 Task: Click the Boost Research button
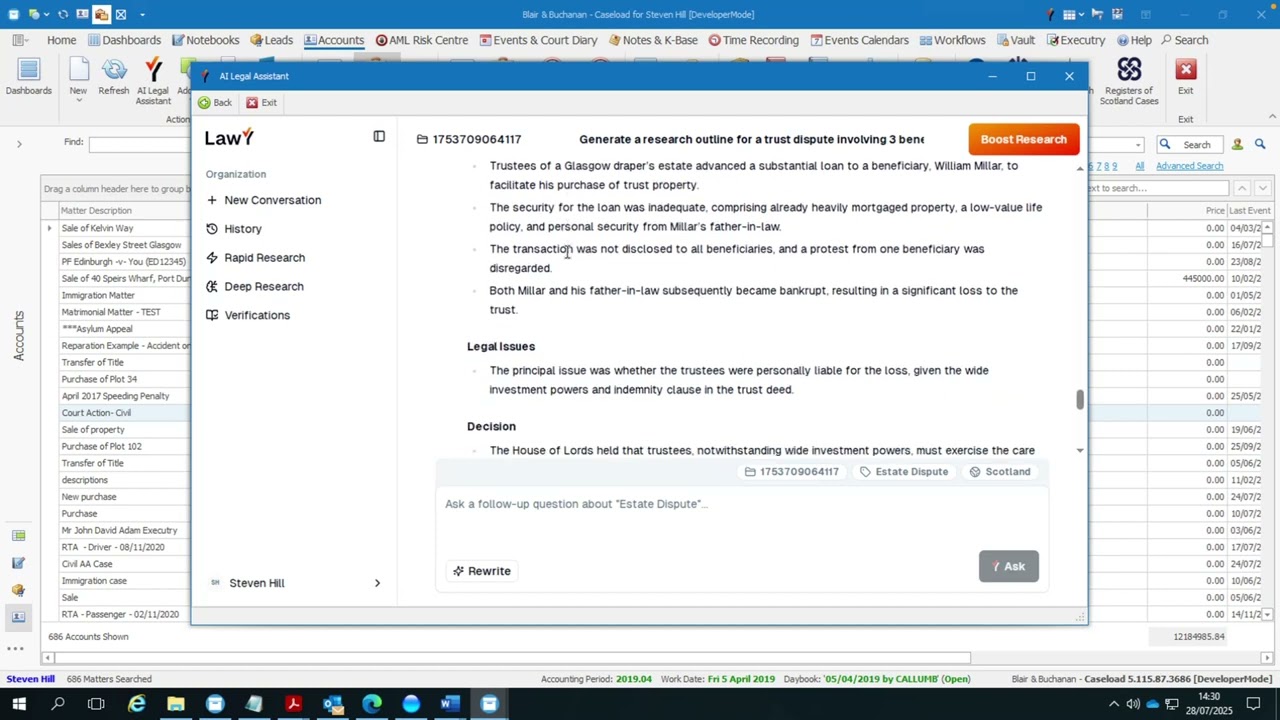coord(1024,139)
